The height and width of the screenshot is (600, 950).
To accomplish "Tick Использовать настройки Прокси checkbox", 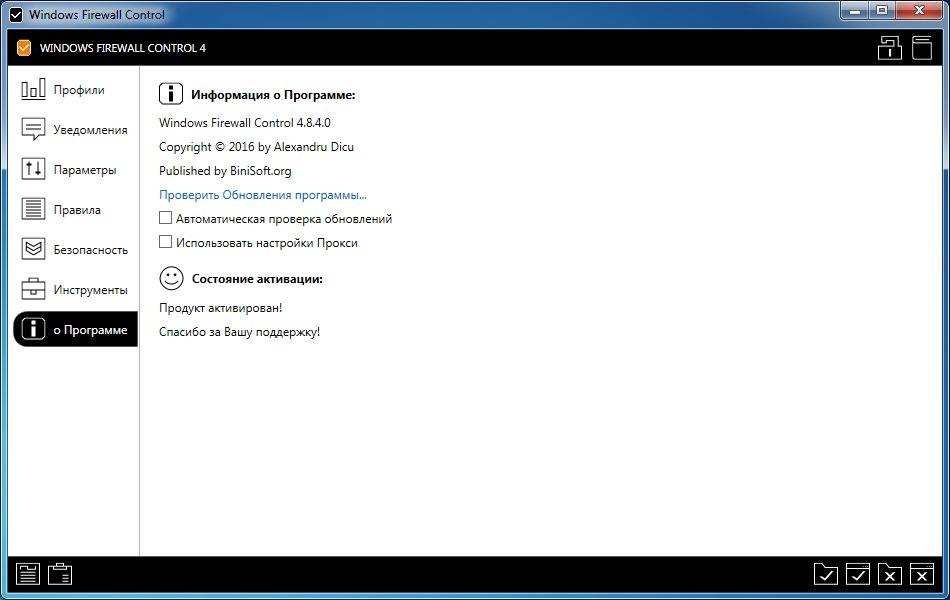I will coord(165,242).
